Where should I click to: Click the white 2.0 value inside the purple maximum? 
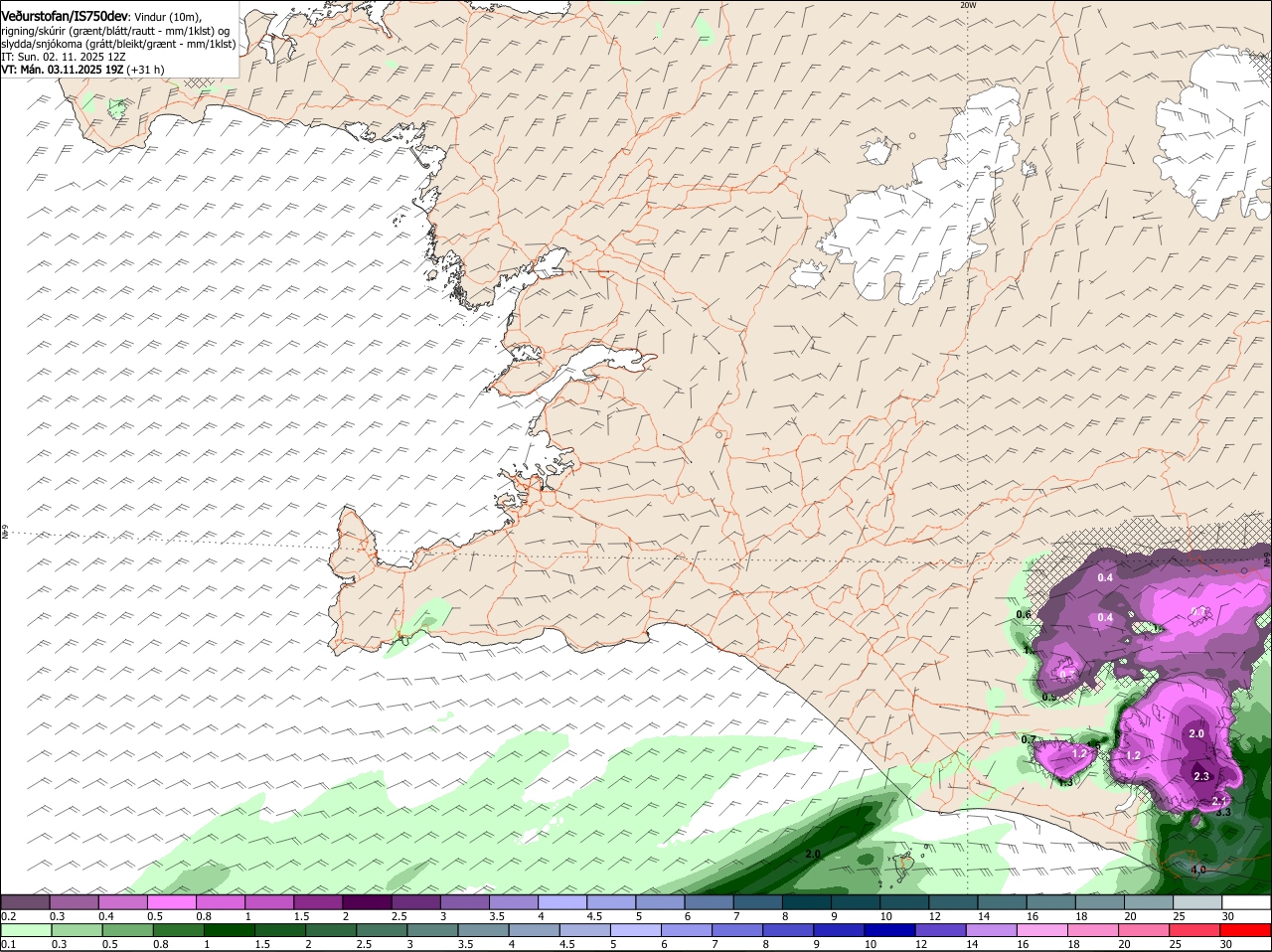point(1196,733)
